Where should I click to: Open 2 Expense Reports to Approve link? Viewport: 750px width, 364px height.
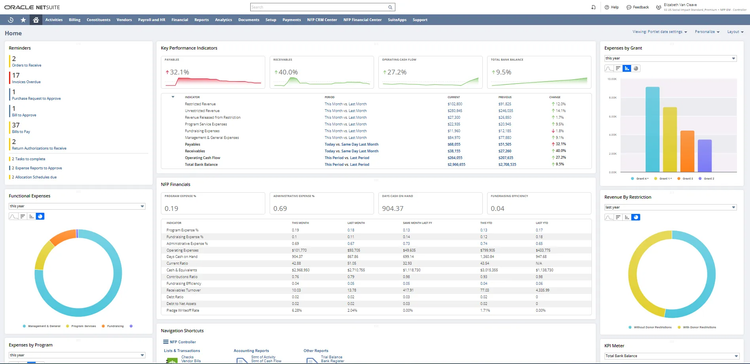36,168
